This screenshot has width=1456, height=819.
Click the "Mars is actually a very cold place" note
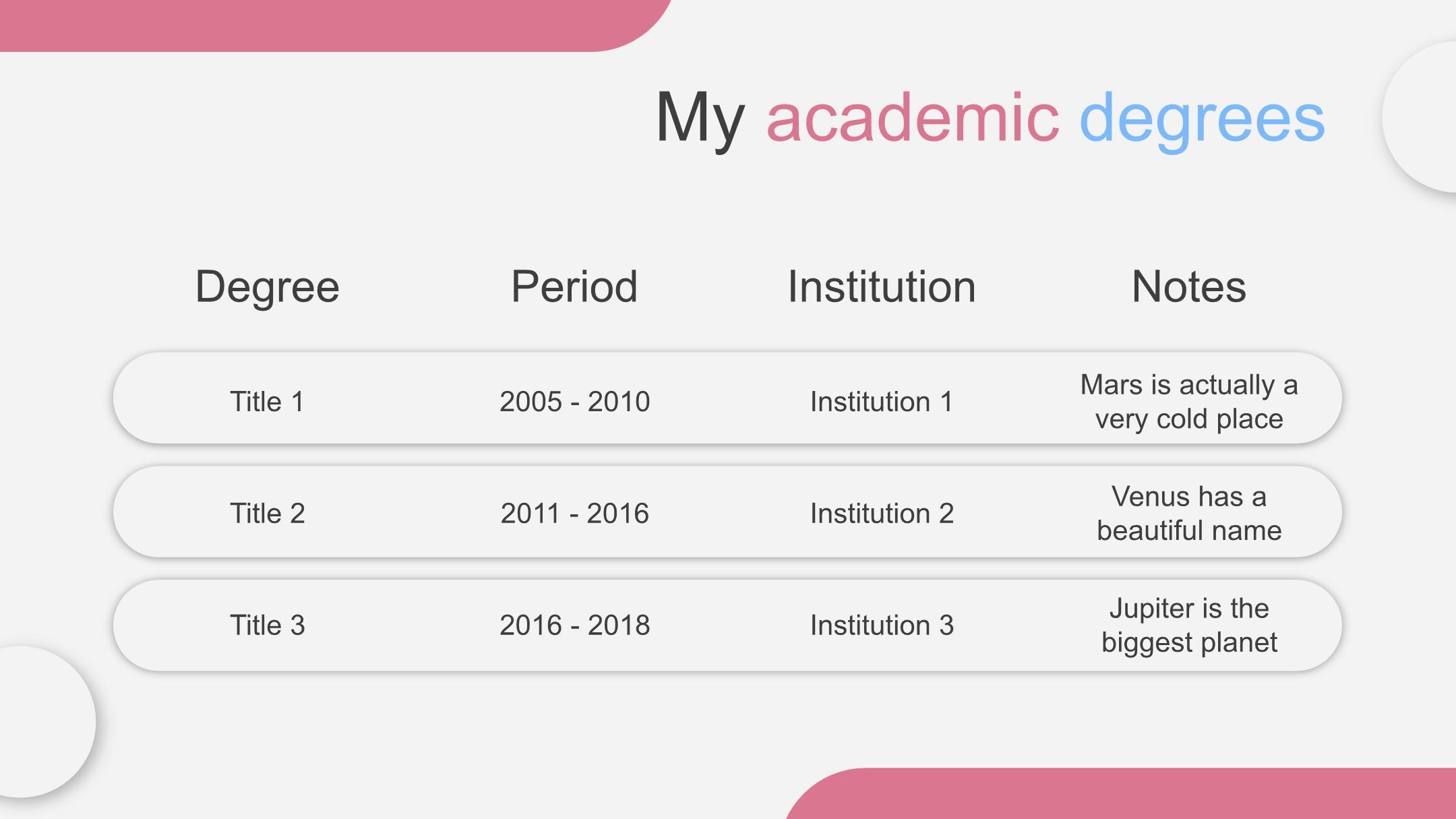pos(1189,402)
